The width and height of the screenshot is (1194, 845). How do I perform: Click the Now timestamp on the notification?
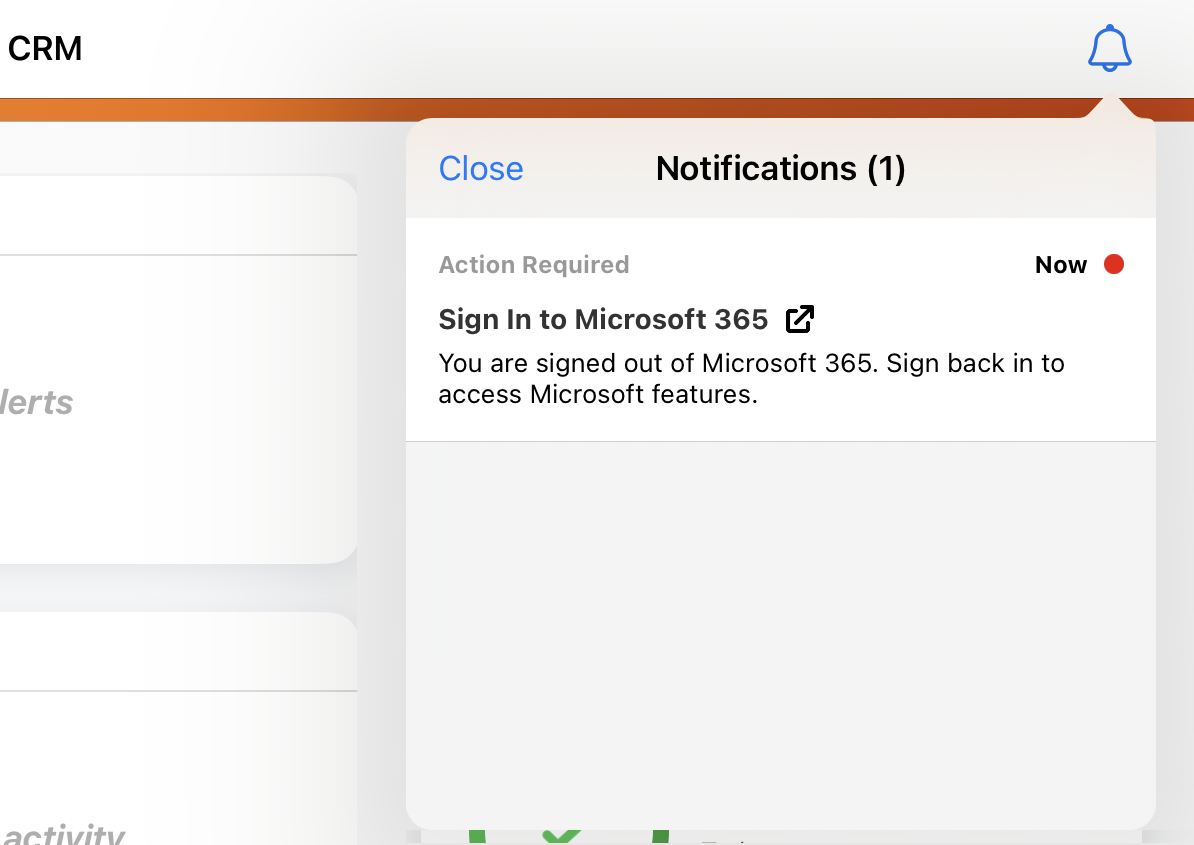[x=1060, y=265]
